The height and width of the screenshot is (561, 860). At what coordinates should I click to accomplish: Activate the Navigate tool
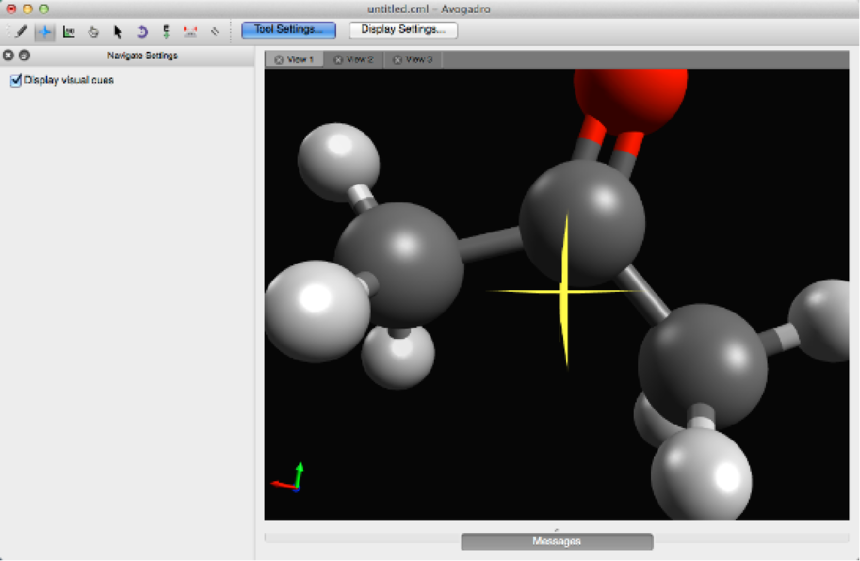coord(45,31)
